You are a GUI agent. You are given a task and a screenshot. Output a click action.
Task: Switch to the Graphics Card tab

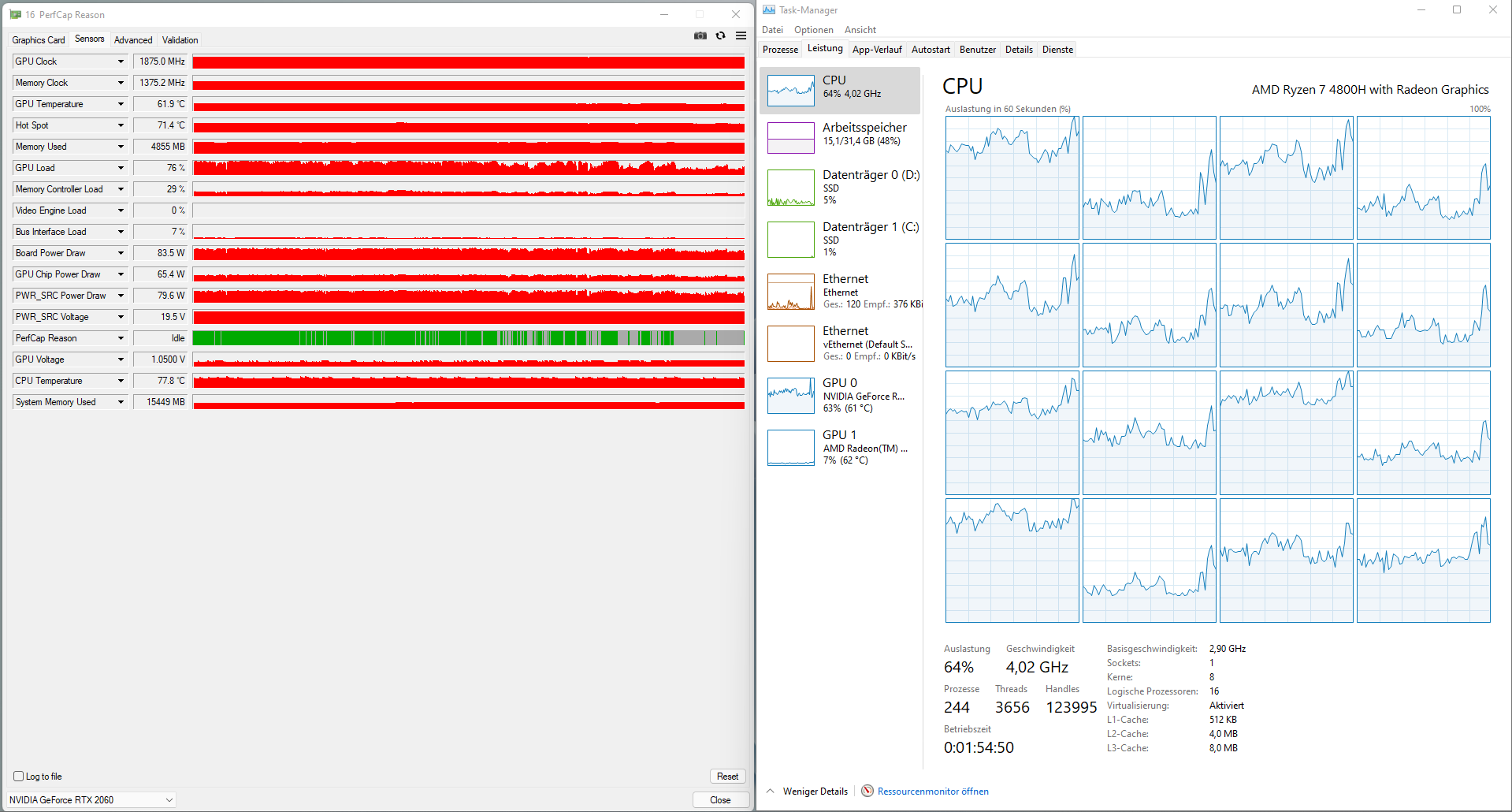[39, 40]
